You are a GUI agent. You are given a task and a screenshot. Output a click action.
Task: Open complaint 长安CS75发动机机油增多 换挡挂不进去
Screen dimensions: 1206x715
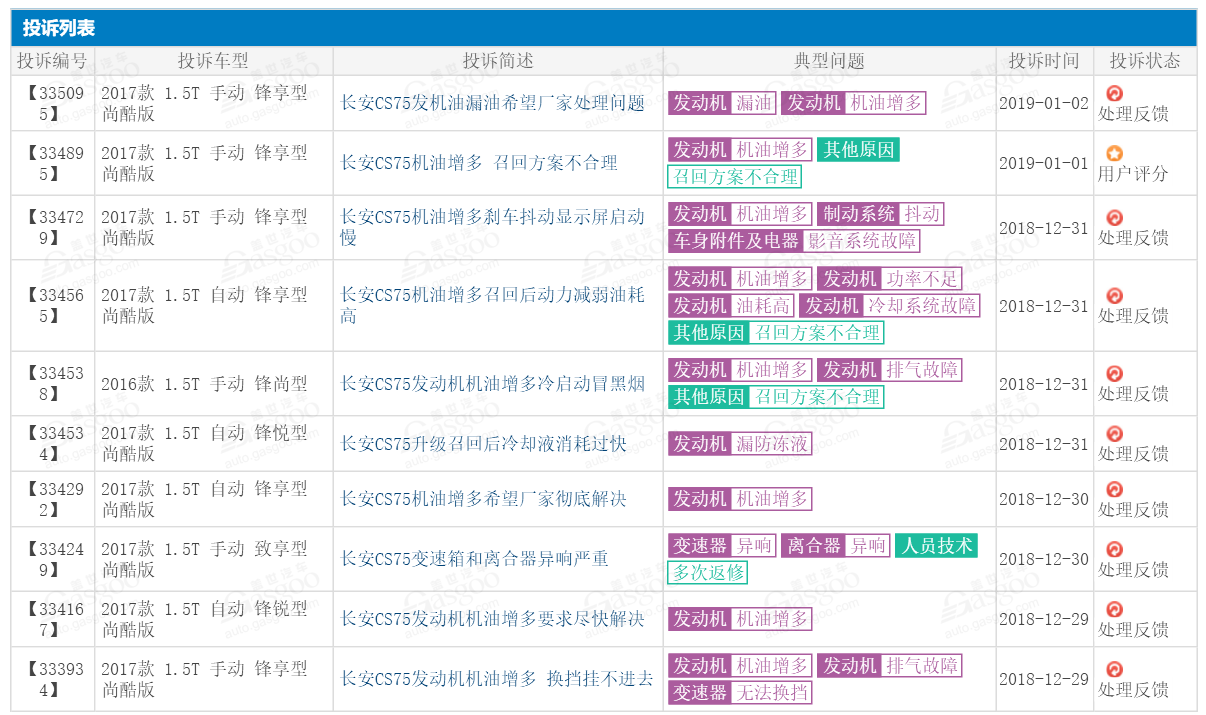497,679
